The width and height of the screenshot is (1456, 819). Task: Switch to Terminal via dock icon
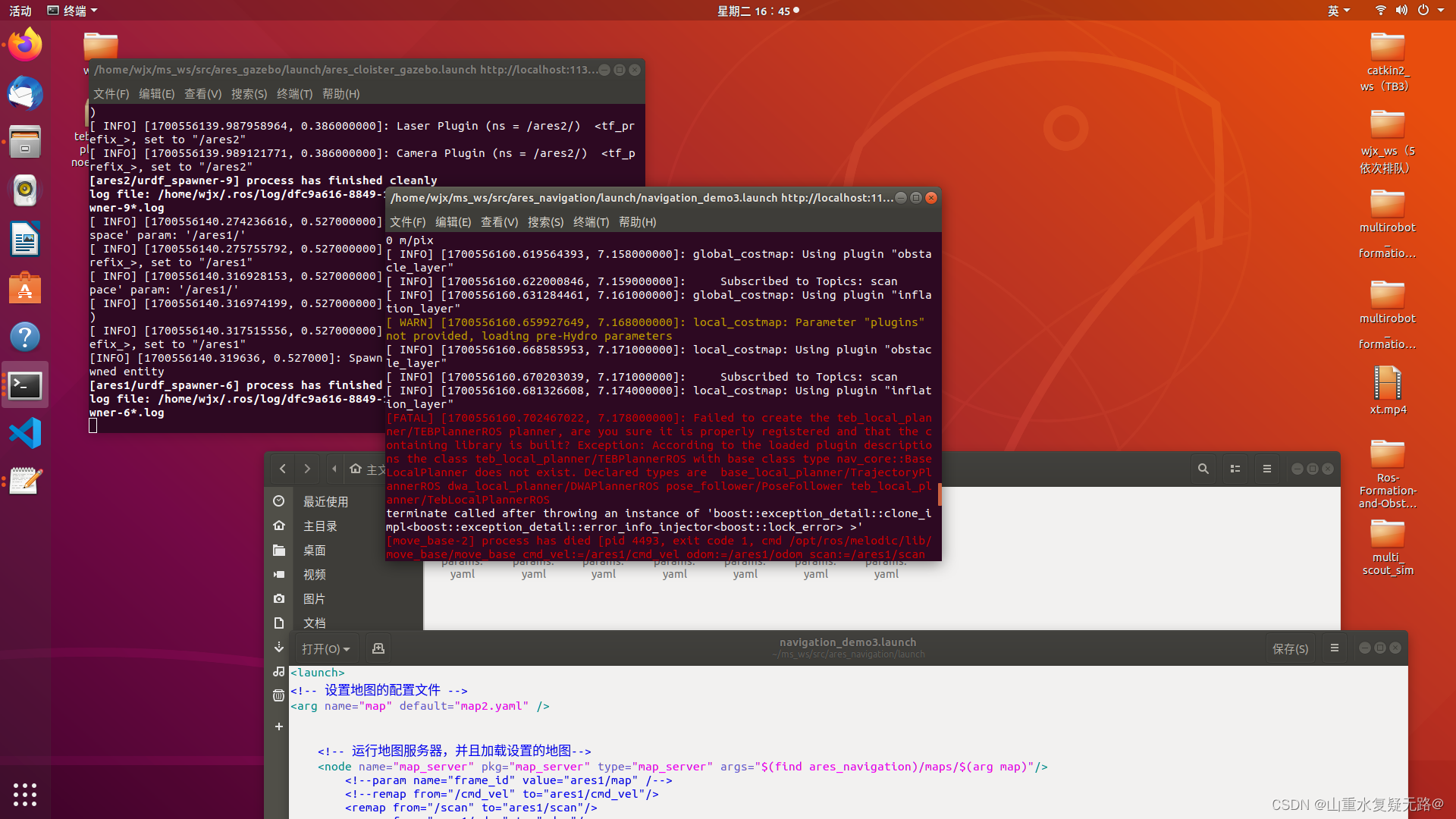tap(25, 385)
